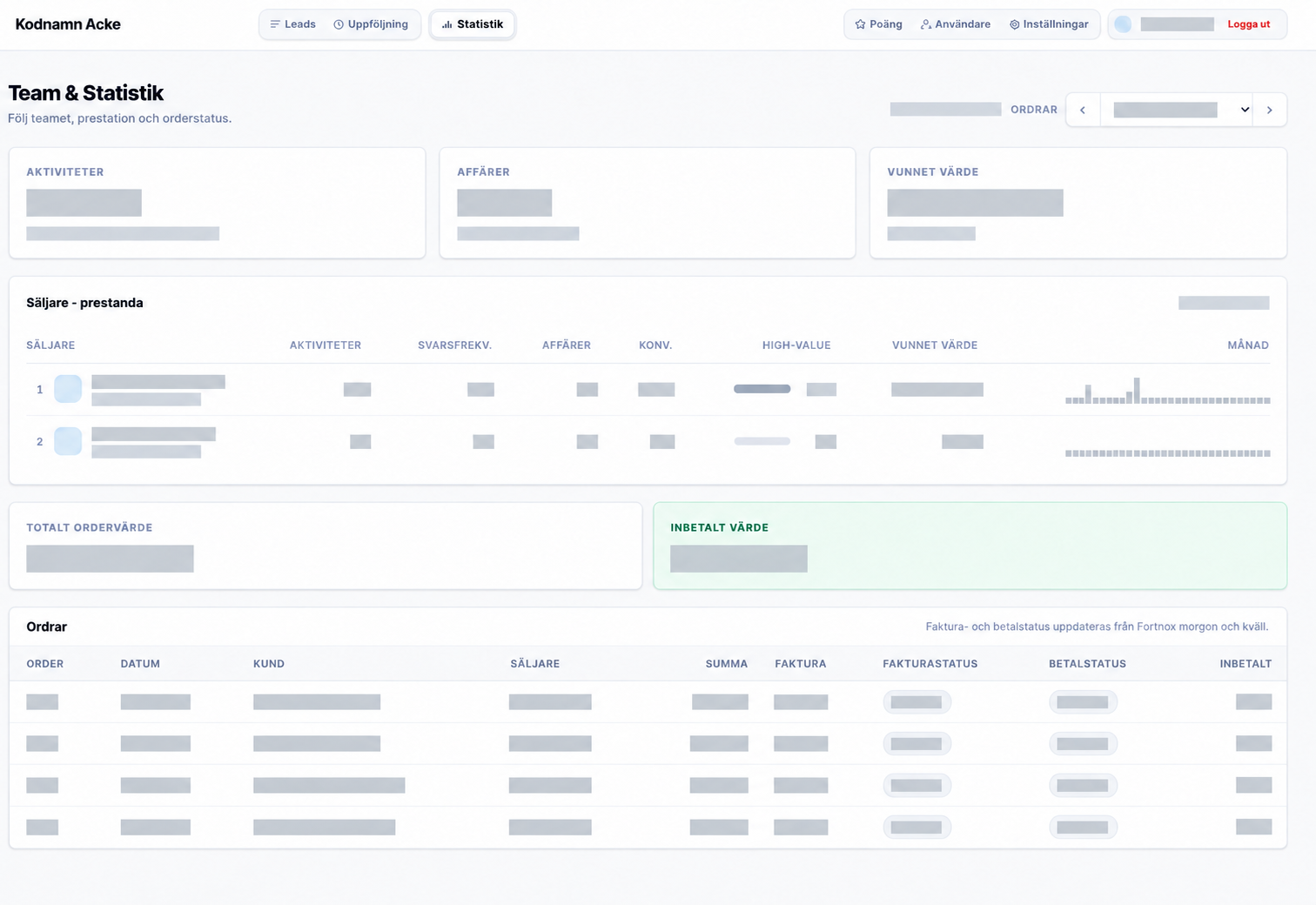Click the user avatar in header
Viewport: 1316px width, 905px height.
coord(1123,24)
